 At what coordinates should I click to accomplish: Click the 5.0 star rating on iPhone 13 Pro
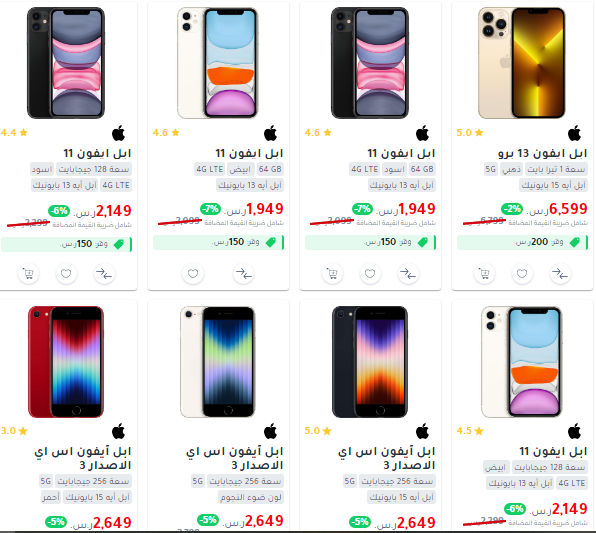(470, 133)
